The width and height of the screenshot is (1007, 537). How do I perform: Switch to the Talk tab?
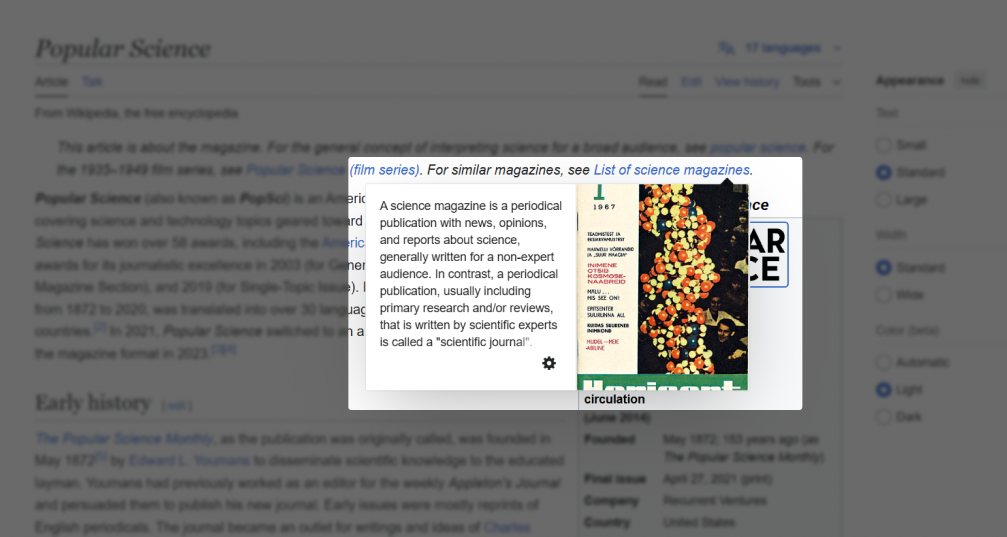coord(92,82)
